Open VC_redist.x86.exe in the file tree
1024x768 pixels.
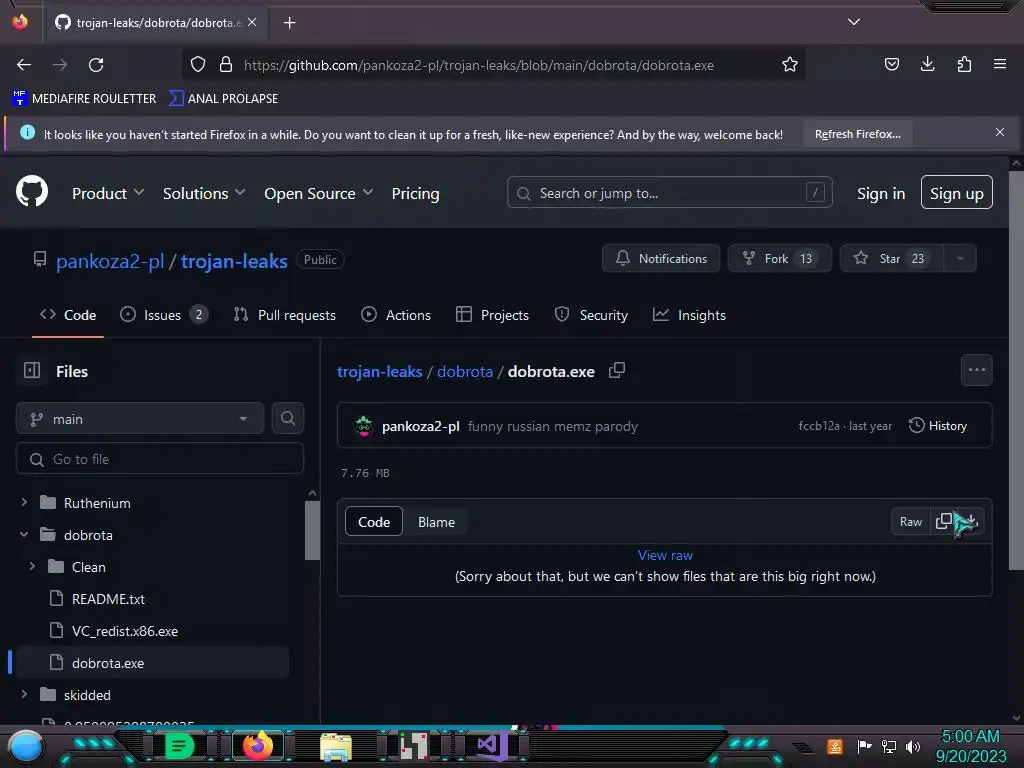[125, 631]
